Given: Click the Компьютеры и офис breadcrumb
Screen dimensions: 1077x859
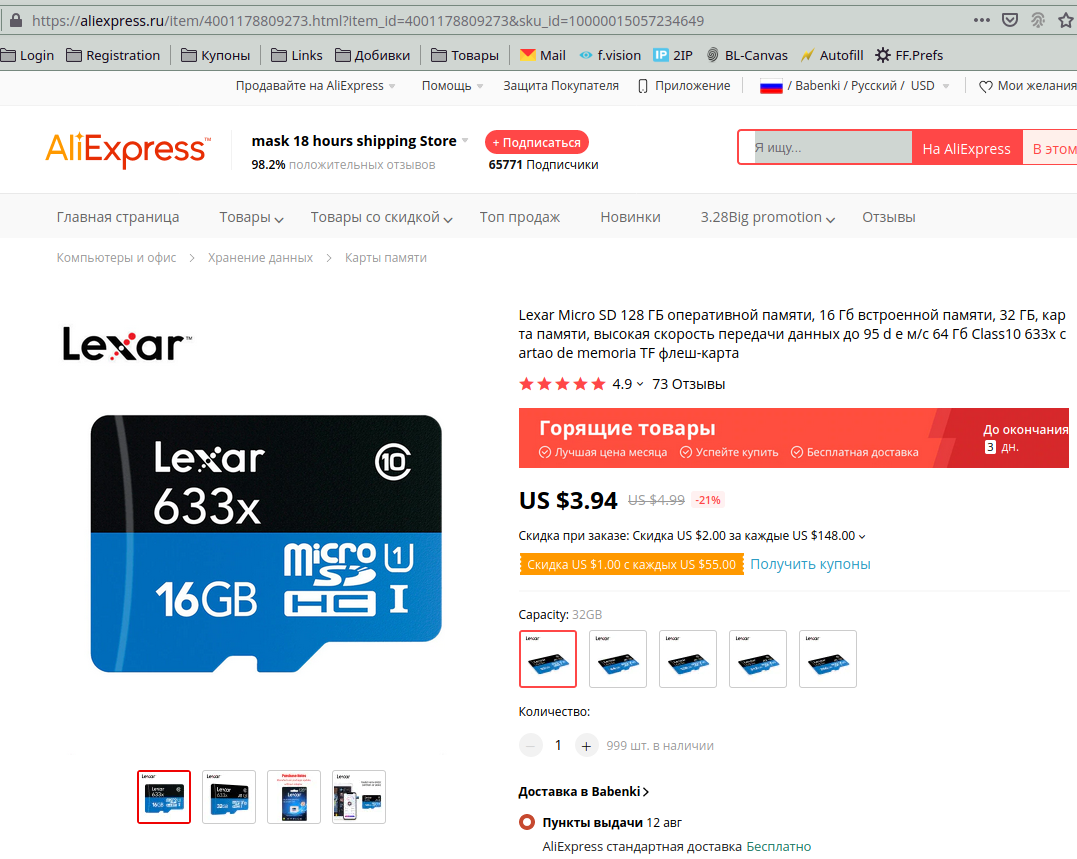Looking at the screenshot, I should click(x=116, y=258).
